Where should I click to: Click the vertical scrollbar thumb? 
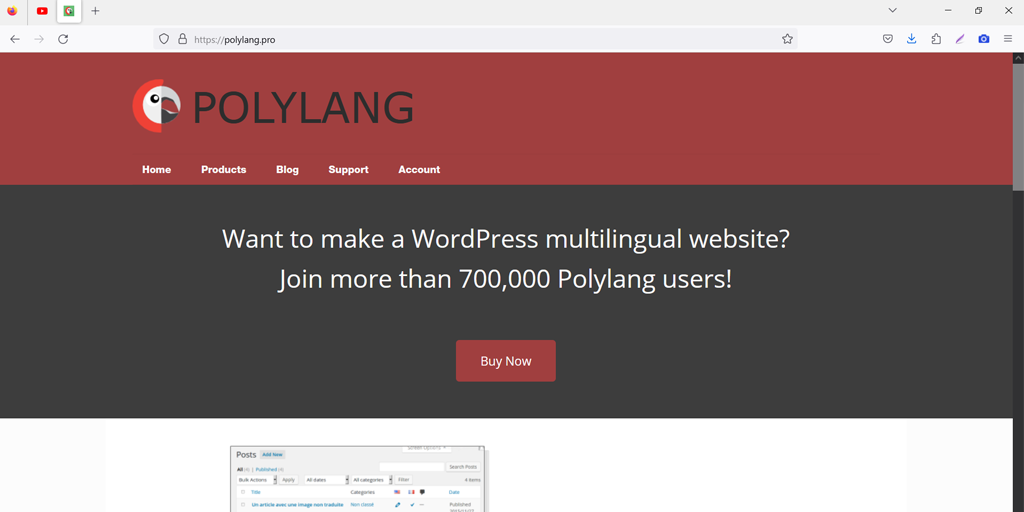[1018, 127]
